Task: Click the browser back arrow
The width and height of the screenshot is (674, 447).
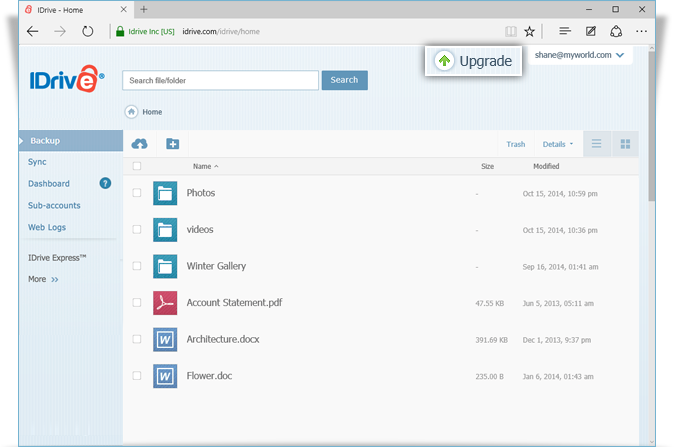Action: (x=33, y=31)
